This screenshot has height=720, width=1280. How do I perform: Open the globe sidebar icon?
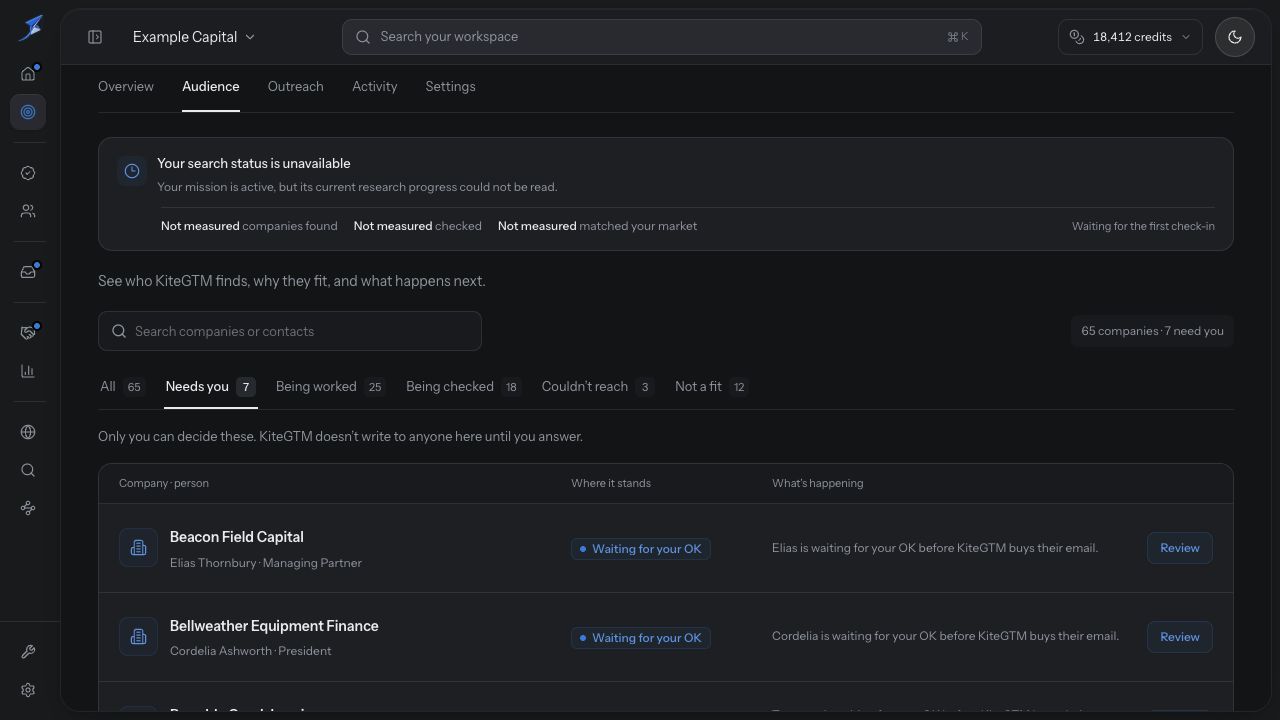[x=28, y=432]
